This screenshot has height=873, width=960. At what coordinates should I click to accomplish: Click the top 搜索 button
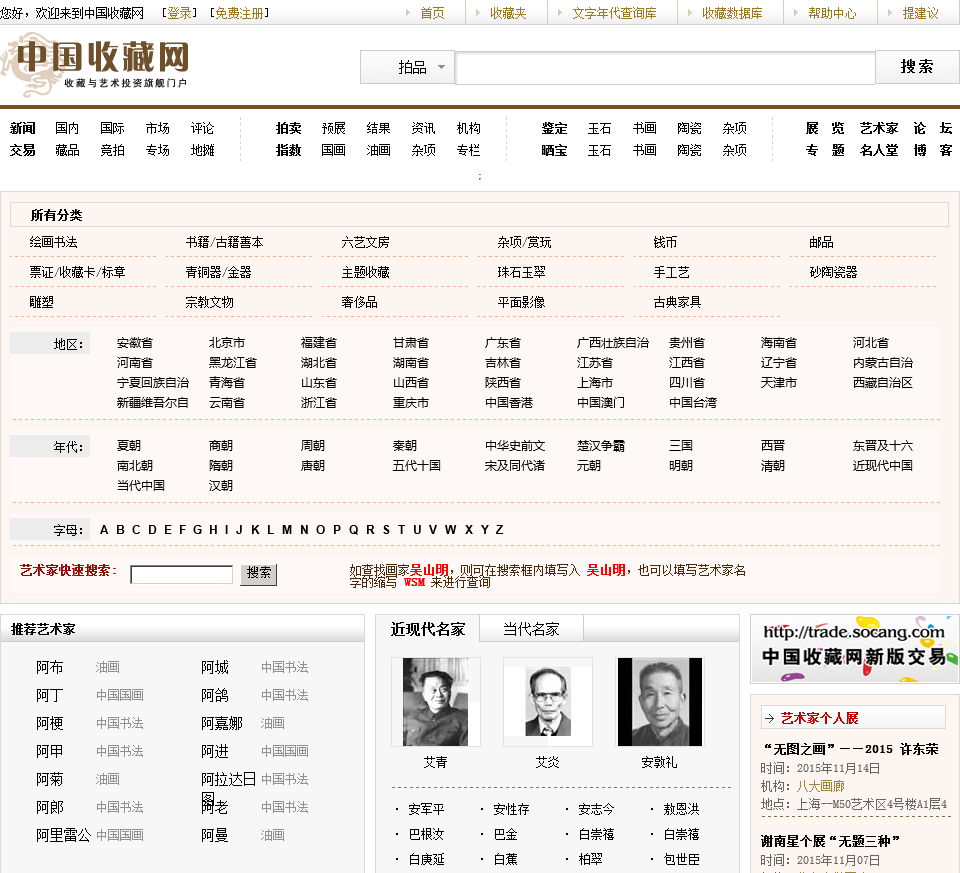pyautogui.click(x=917, y=67)
